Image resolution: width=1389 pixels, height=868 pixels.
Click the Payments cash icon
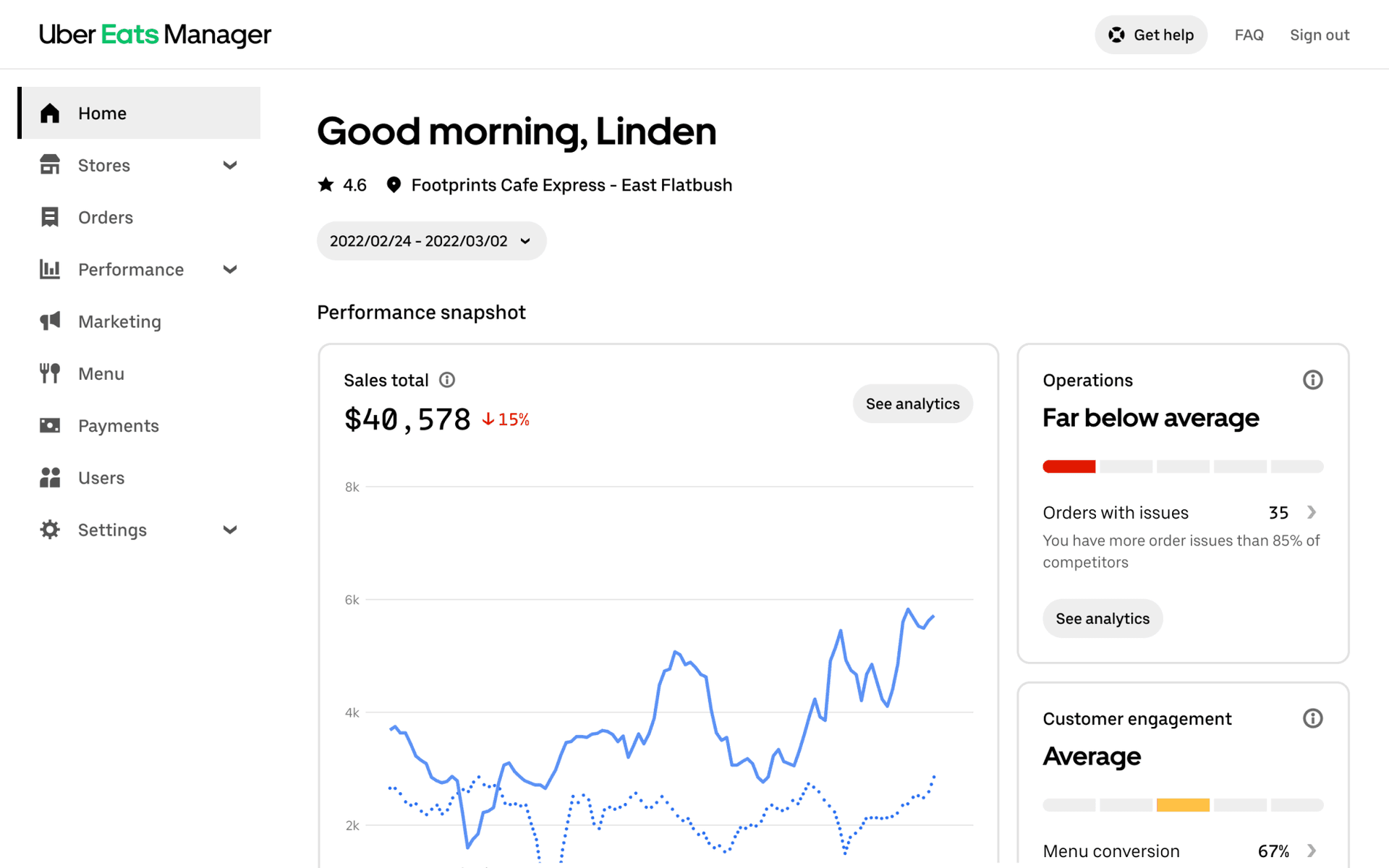coord(50,425)
